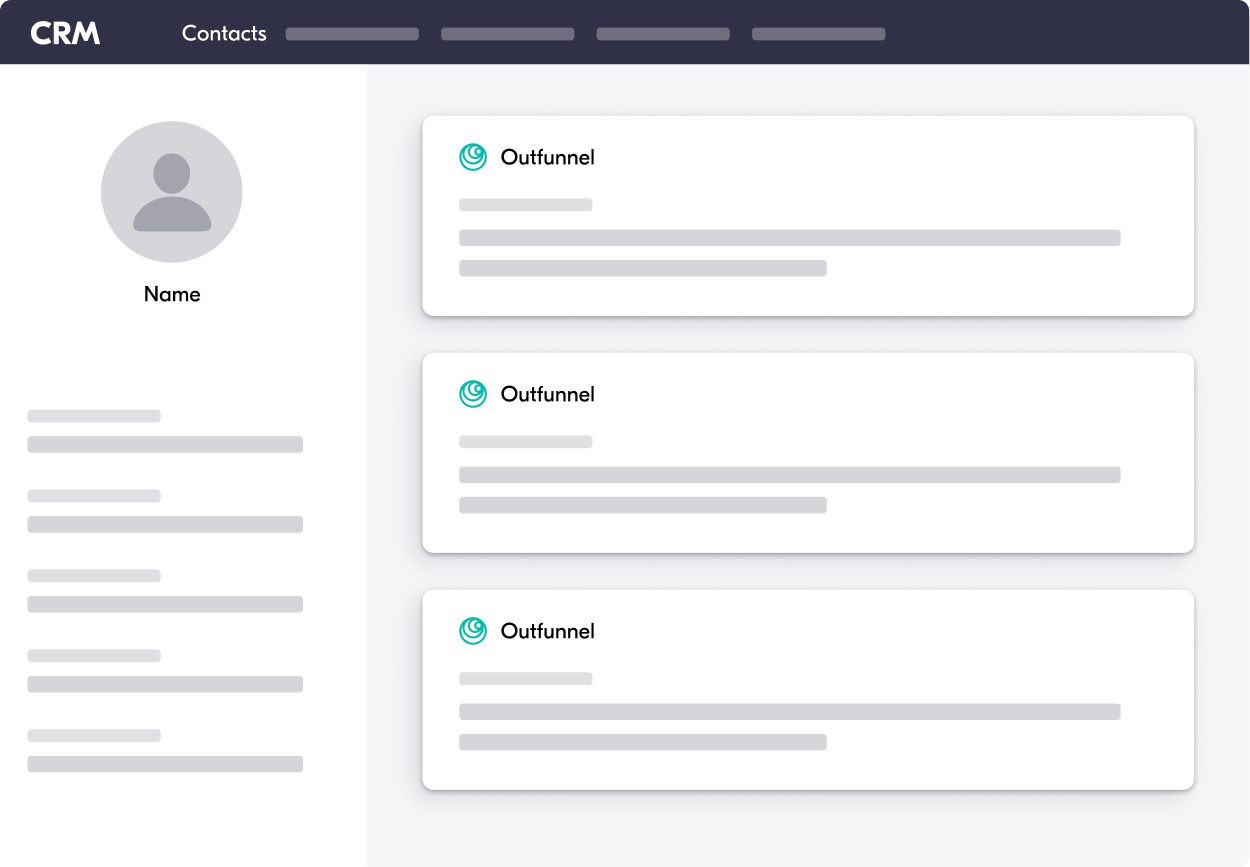Click Outfunnel logo icon in first card
The width and height of the screenshot is (1250, 867).
tap(473, 157)
